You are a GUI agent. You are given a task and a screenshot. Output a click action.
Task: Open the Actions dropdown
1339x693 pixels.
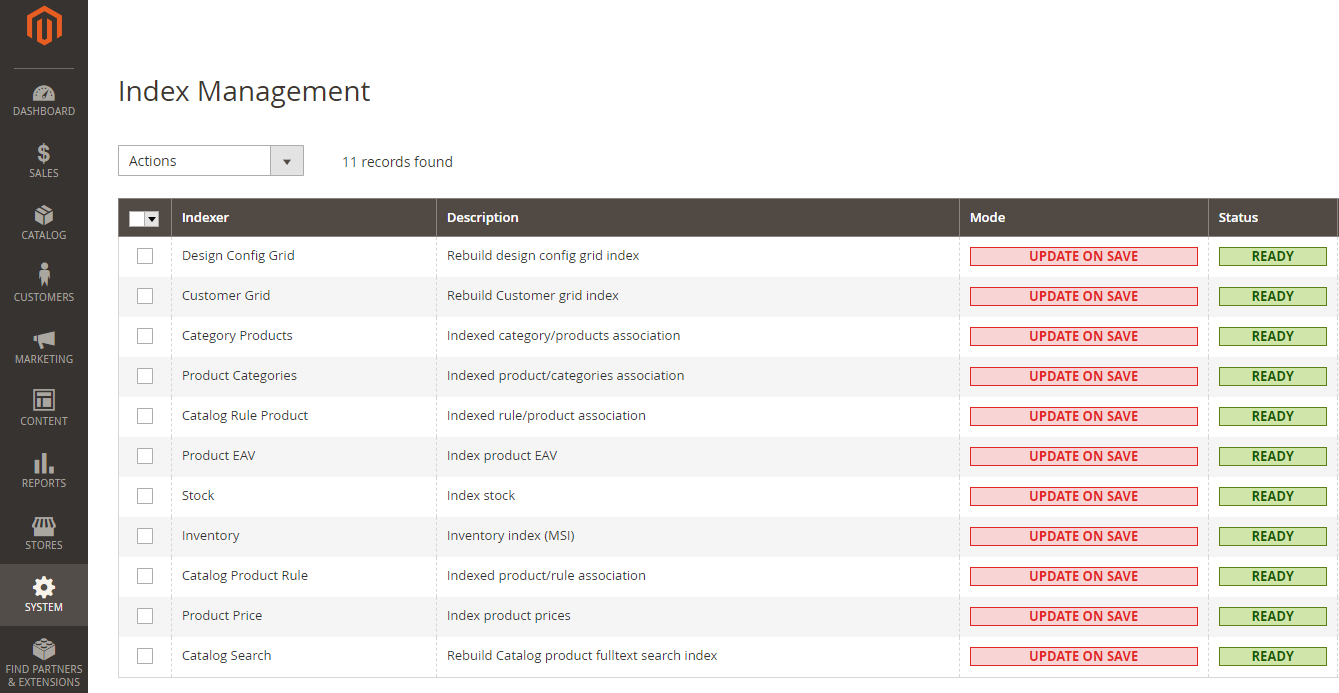tap(210, 160)
